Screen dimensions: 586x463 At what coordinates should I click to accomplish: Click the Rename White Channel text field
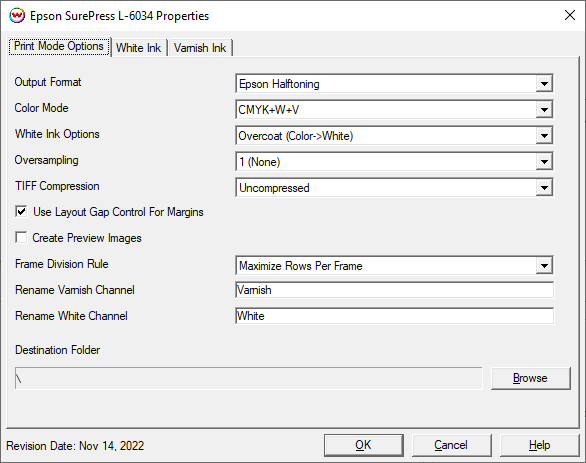pyautogui.click(x=395, y=316)
